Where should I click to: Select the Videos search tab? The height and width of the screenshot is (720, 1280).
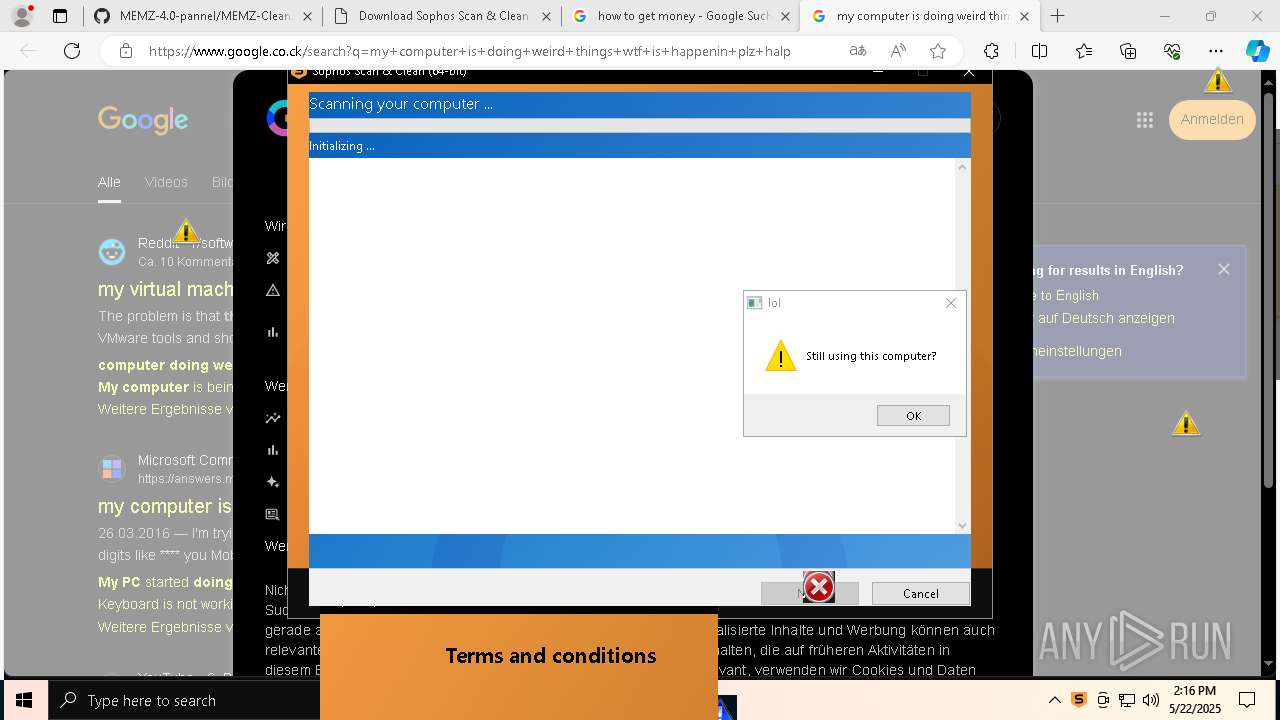(x=166, y=182)
